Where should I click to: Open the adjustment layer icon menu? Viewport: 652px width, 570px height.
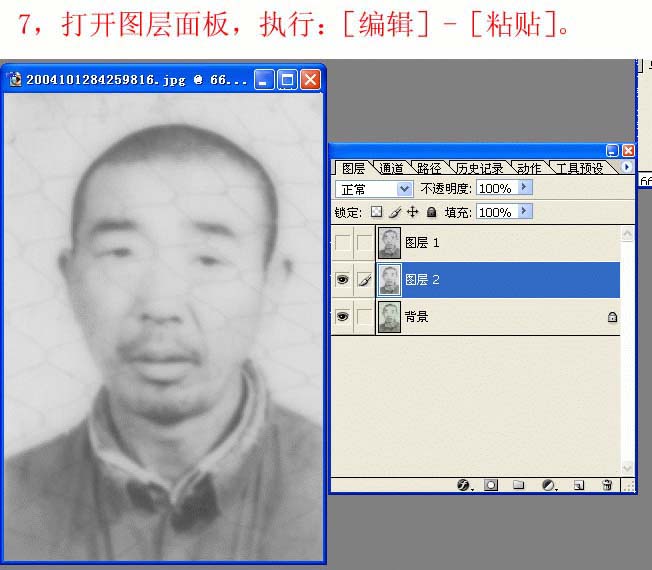point(548,485)
